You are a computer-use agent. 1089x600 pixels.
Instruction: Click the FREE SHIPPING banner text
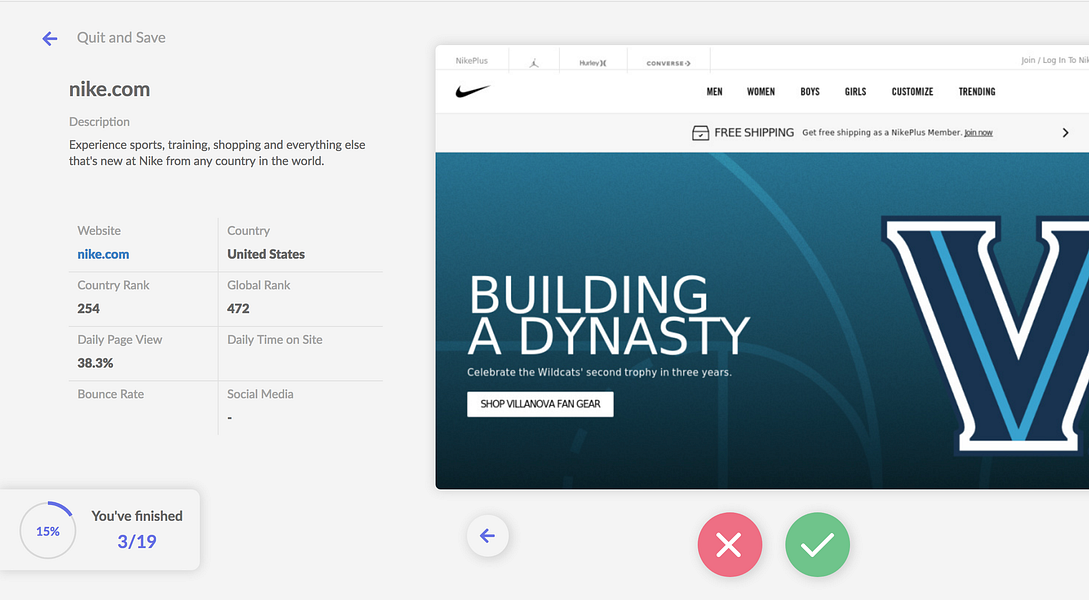[x=754, y=133]
